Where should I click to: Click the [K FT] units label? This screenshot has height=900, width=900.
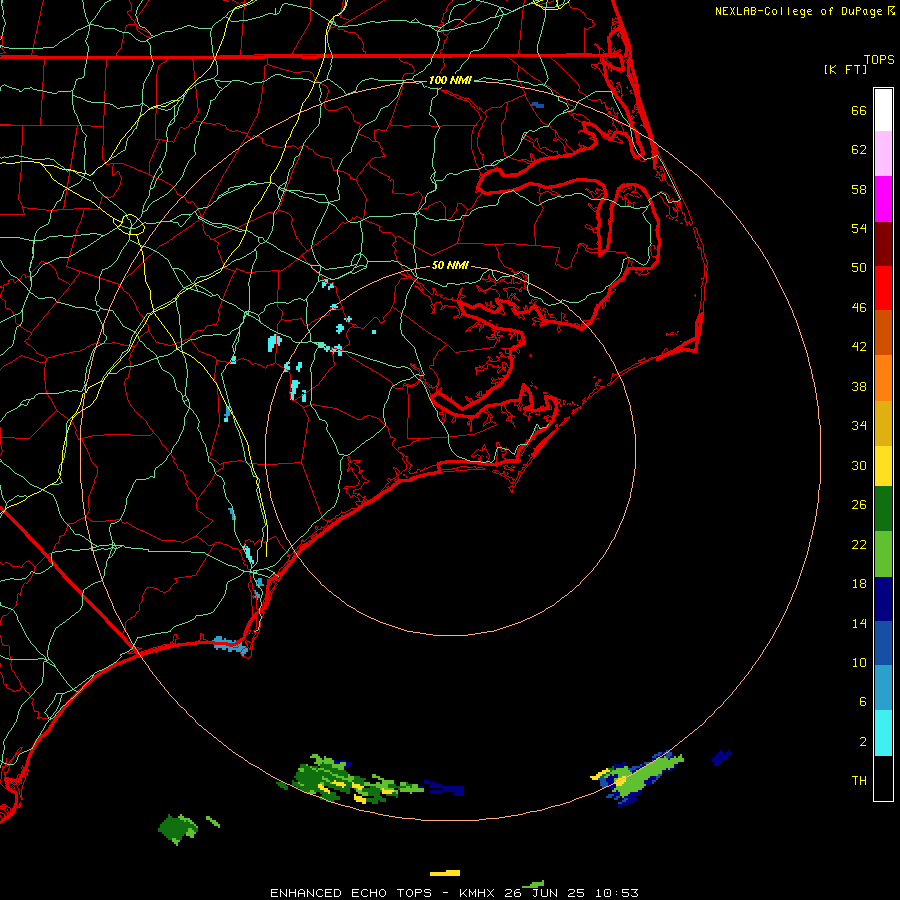point(845,69)
